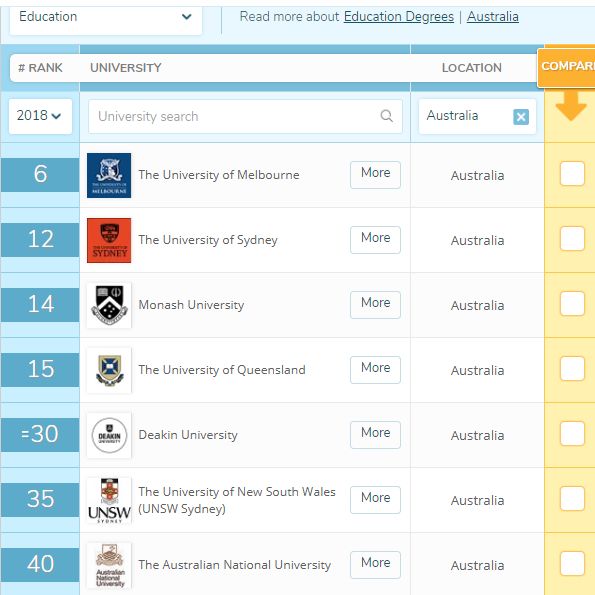Image resolution: width=595 pixels, height=595 pixels.
Task: Tick compare checkbox for Monash University
Action: click(572, 303)
